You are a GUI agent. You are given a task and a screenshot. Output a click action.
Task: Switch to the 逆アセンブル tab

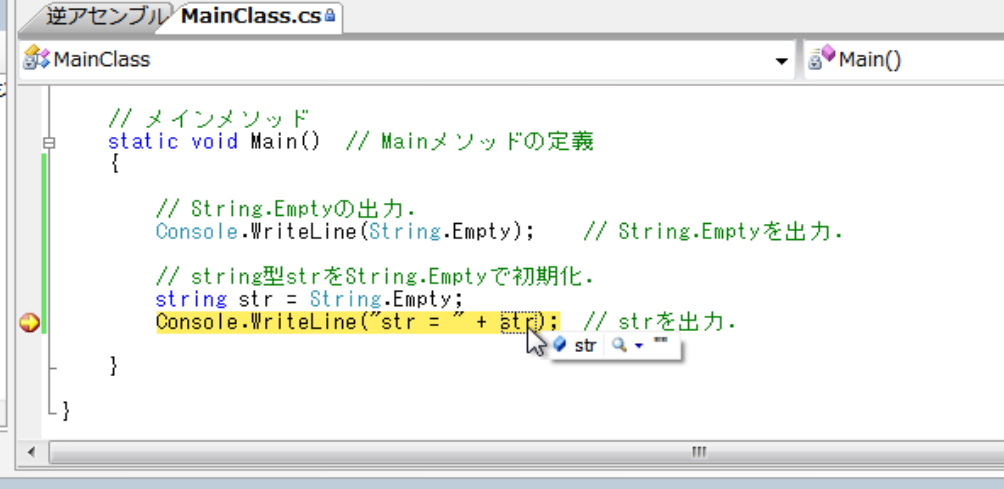coord(102,17)
